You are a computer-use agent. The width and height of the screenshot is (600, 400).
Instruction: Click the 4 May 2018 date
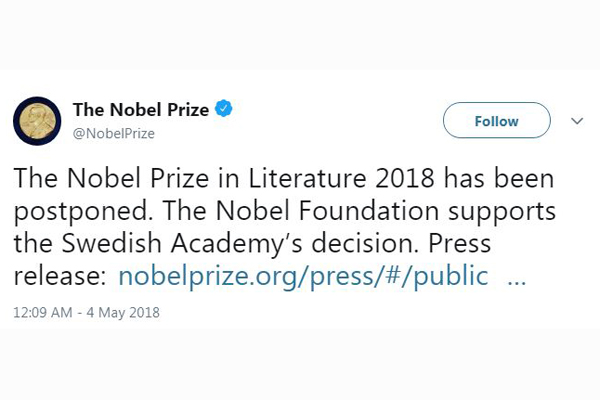click(123, 313)
